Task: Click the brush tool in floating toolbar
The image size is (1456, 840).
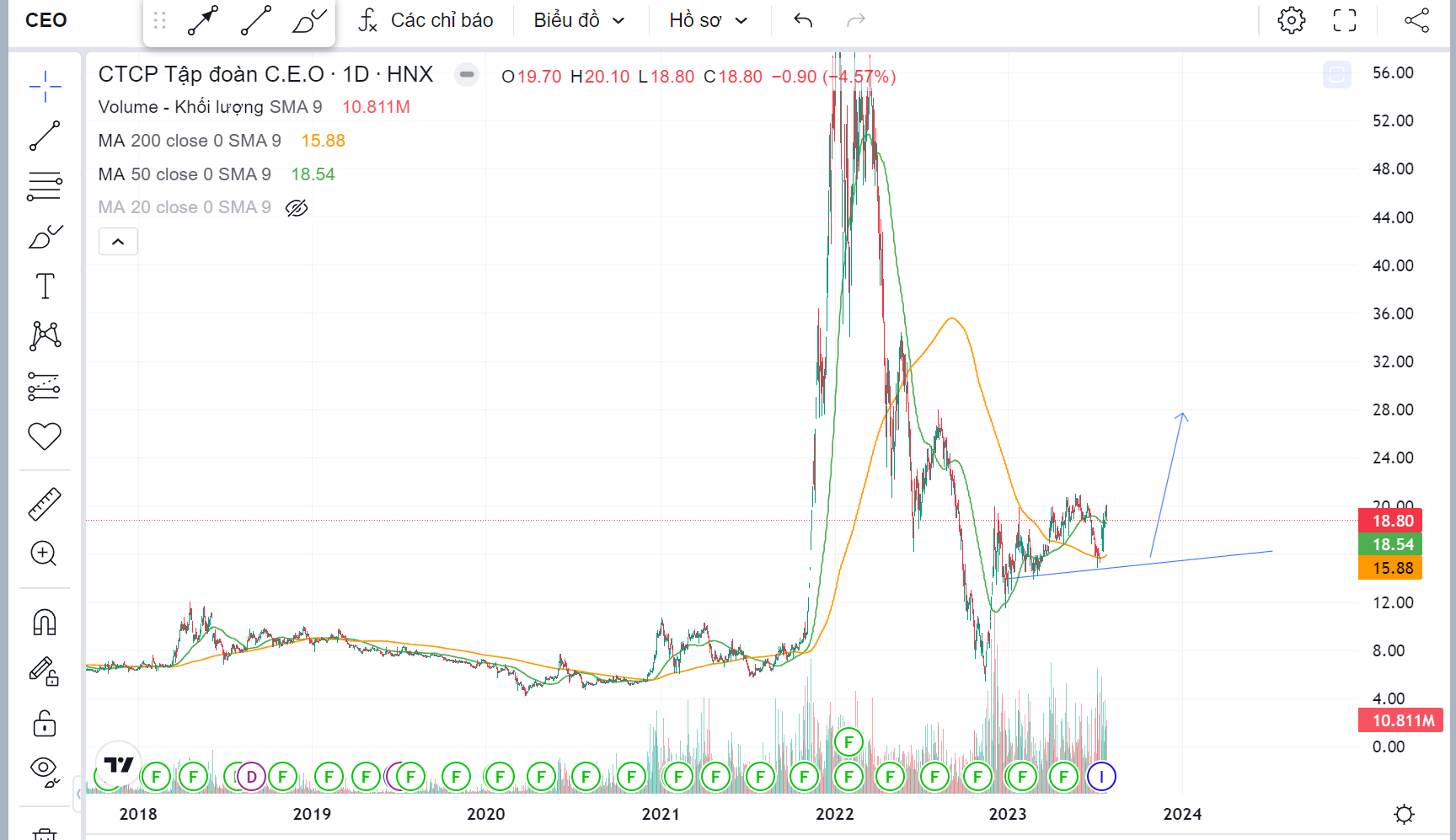Action: [x=308, y=21]
